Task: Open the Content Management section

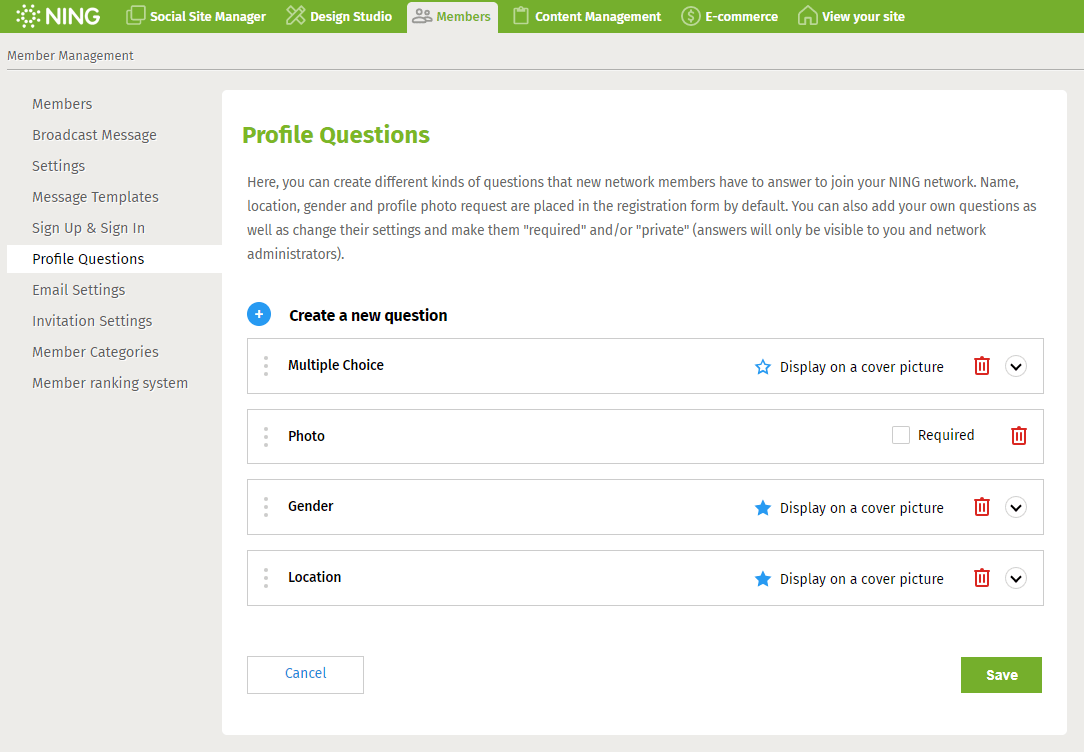Action: pyautogui.click(x=586, y=16)
